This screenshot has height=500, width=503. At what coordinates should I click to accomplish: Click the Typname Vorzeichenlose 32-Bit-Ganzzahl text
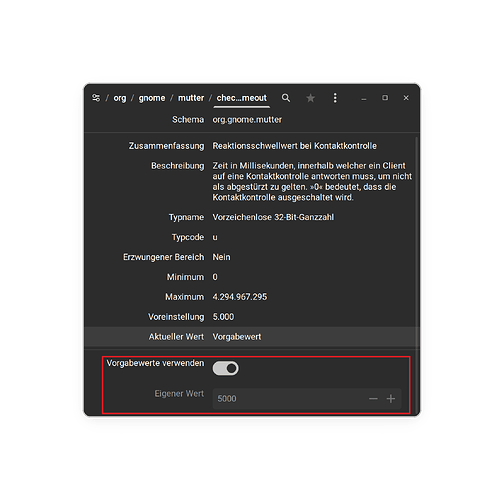click(273, 217)
